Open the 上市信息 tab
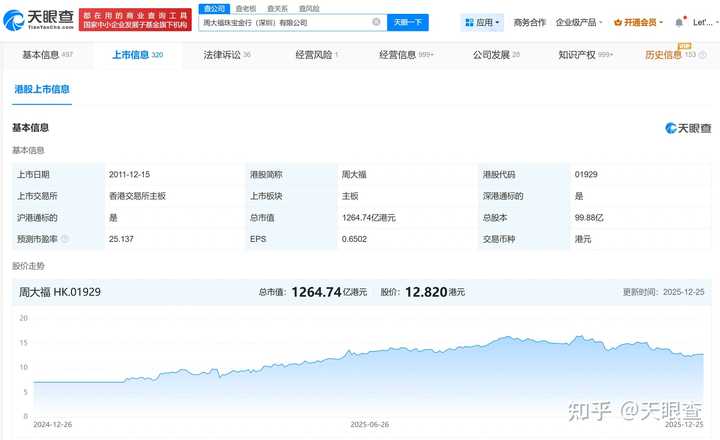Image resolution: width=720 pixels, height=440 pixels. (x=138, y=55)
